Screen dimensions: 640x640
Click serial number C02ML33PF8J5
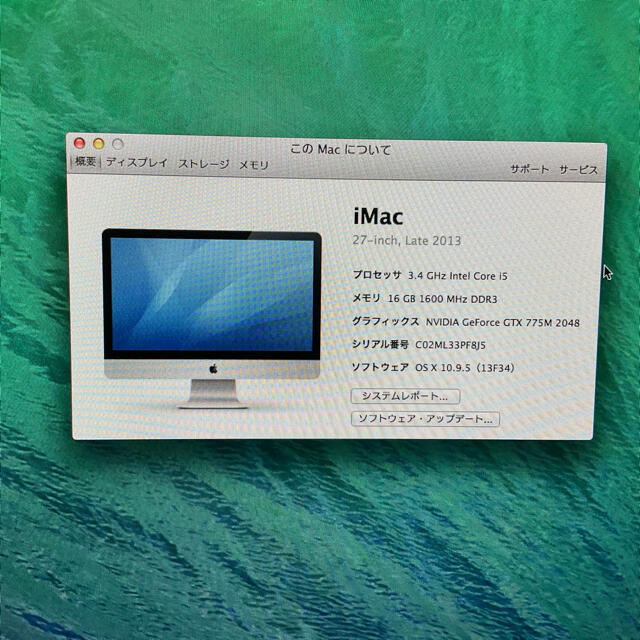click(x=450, y=345)
